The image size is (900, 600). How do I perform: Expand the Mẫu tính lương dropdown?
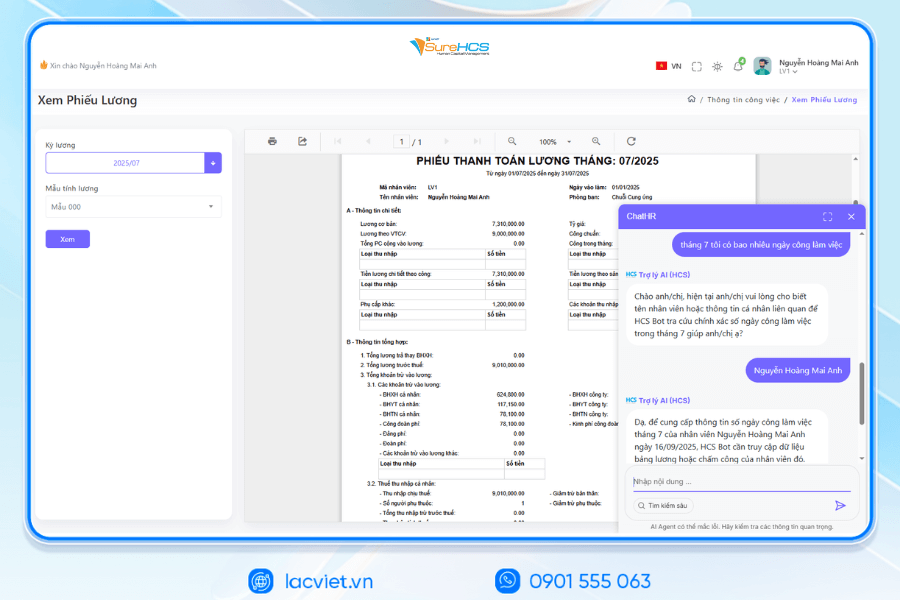(211, 207)
